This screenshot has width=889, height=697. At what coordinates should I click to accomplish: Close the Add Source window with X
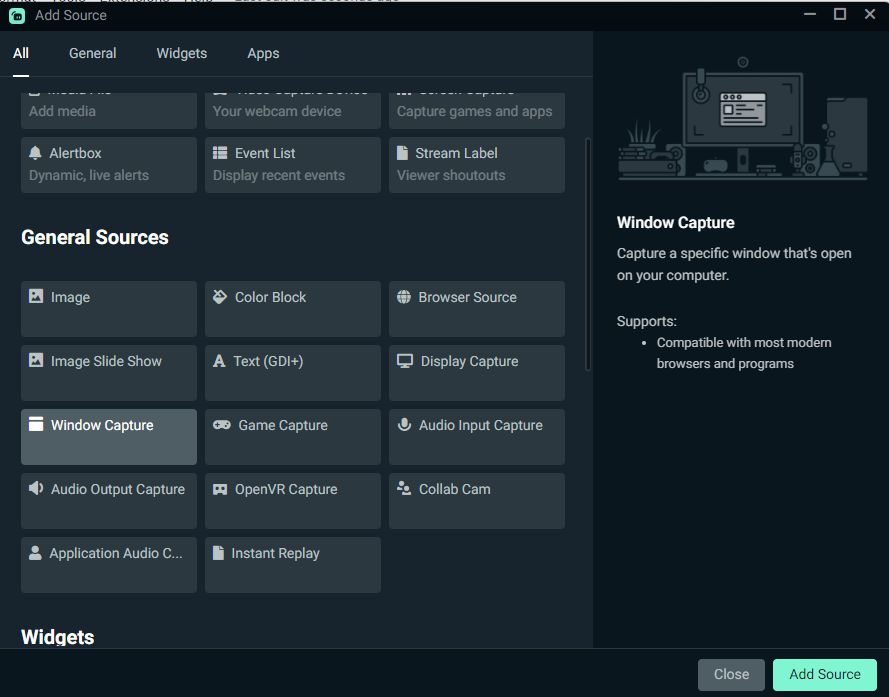(870, 14)
